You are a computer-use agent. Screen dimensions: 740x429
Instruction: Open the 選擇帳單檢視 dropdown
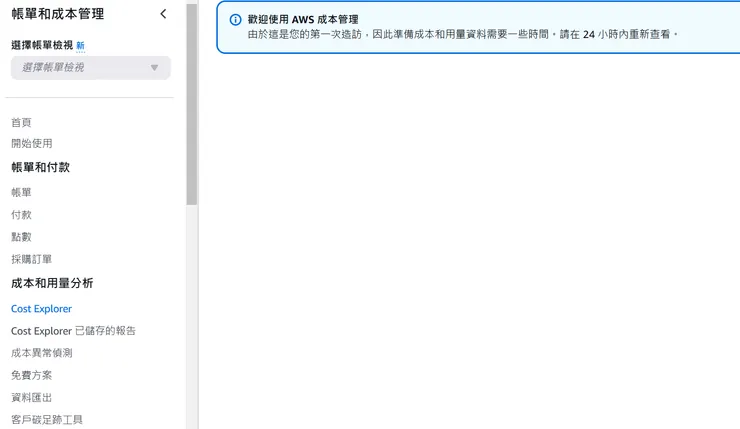[x=91, y=67]
